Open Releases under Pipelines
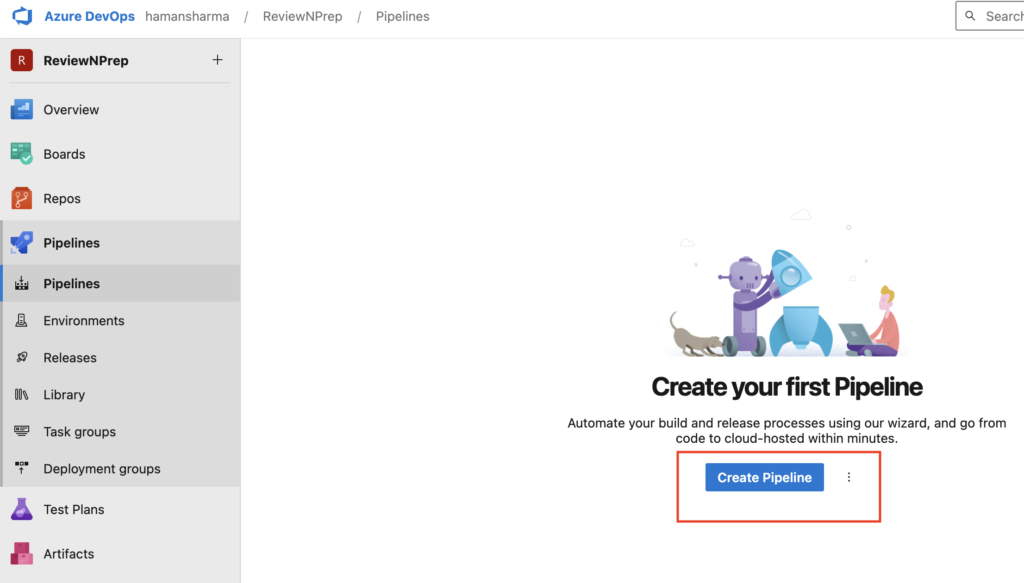Image resolution: width=1024 pixels, height=583 pixels. pyautogui.click(x=70, y=358)
